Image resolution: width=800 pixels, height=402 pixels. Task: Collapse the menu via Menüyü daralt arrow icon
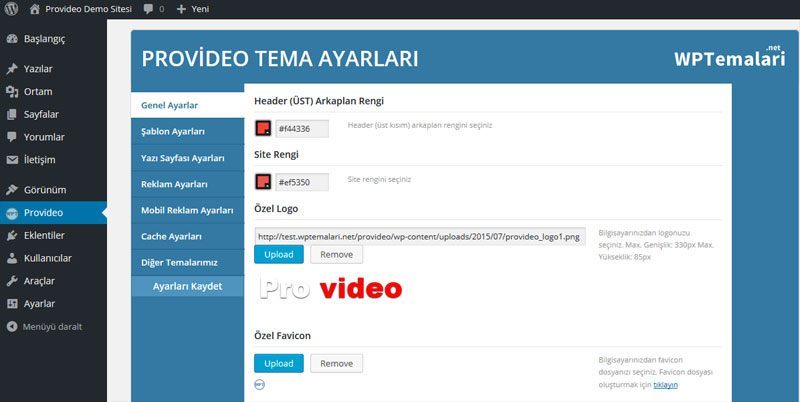(x=12, y=326)
